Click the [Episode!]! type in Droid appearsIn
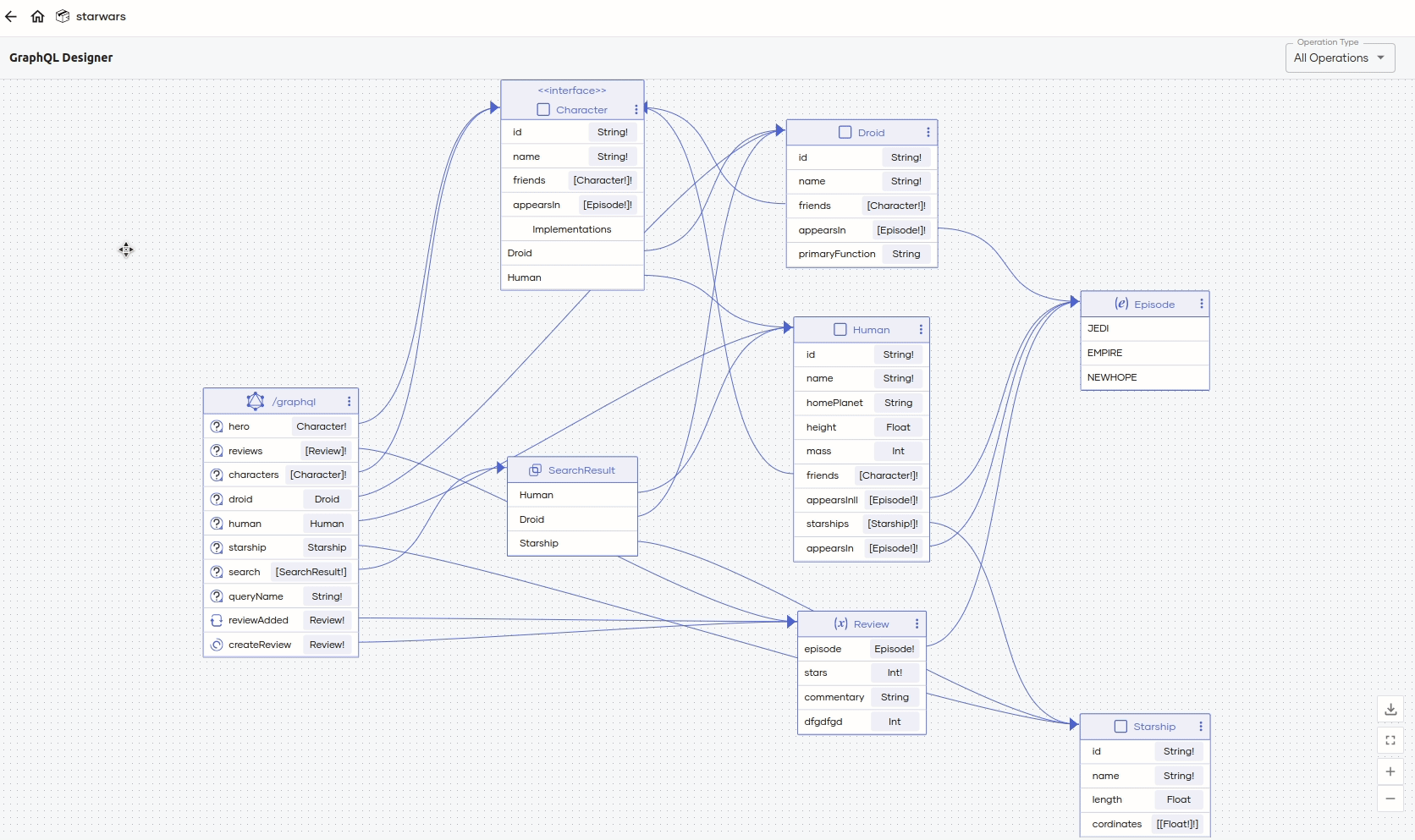The width and height of the screenshot is (1415, 840). [900, 230]
